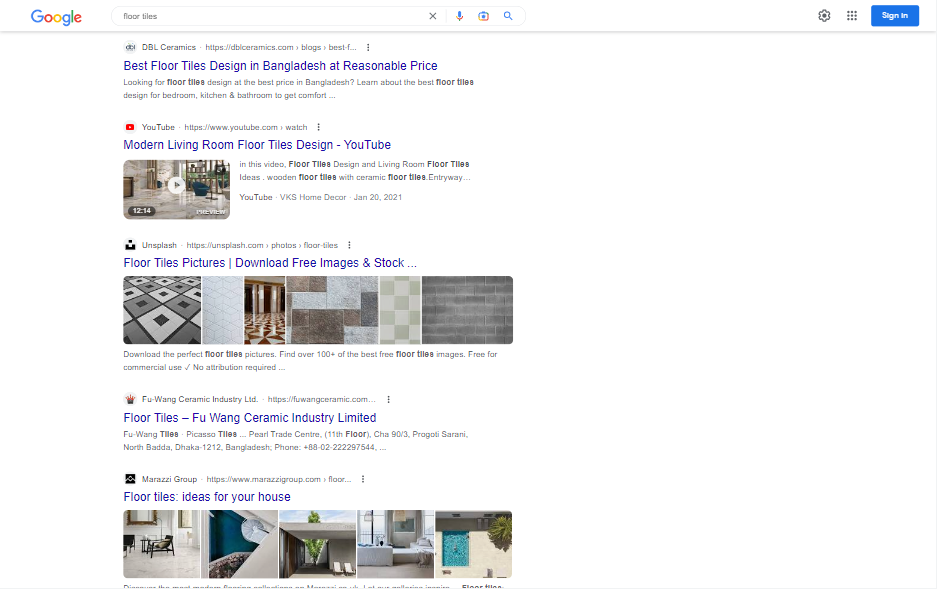Clear the search query with the X icon
The width and height of the screenshot is (937, 589).
coord(432,16)
